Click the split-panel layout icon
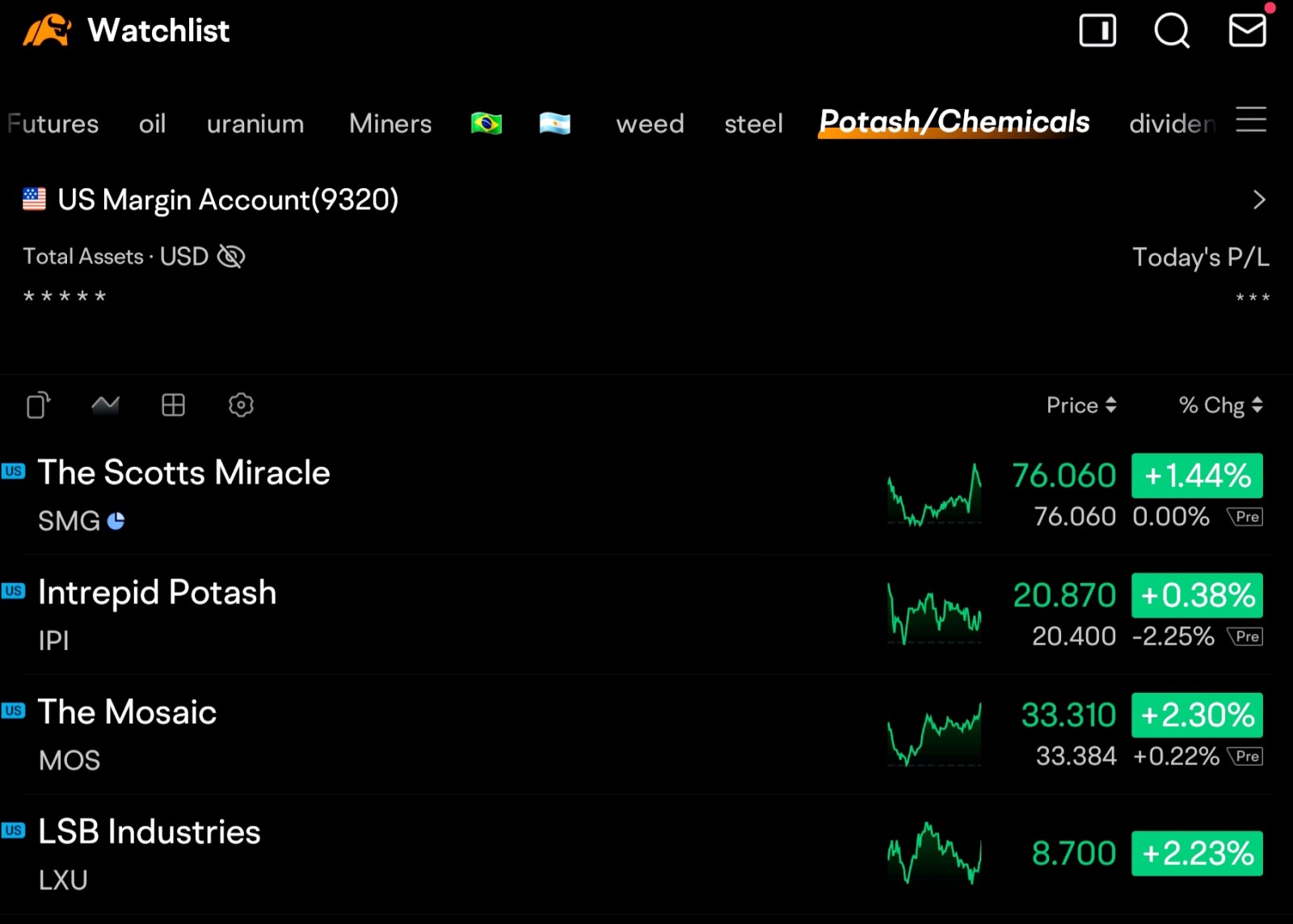Viewport: 1293px width, 924px height. pos(1097,31)
